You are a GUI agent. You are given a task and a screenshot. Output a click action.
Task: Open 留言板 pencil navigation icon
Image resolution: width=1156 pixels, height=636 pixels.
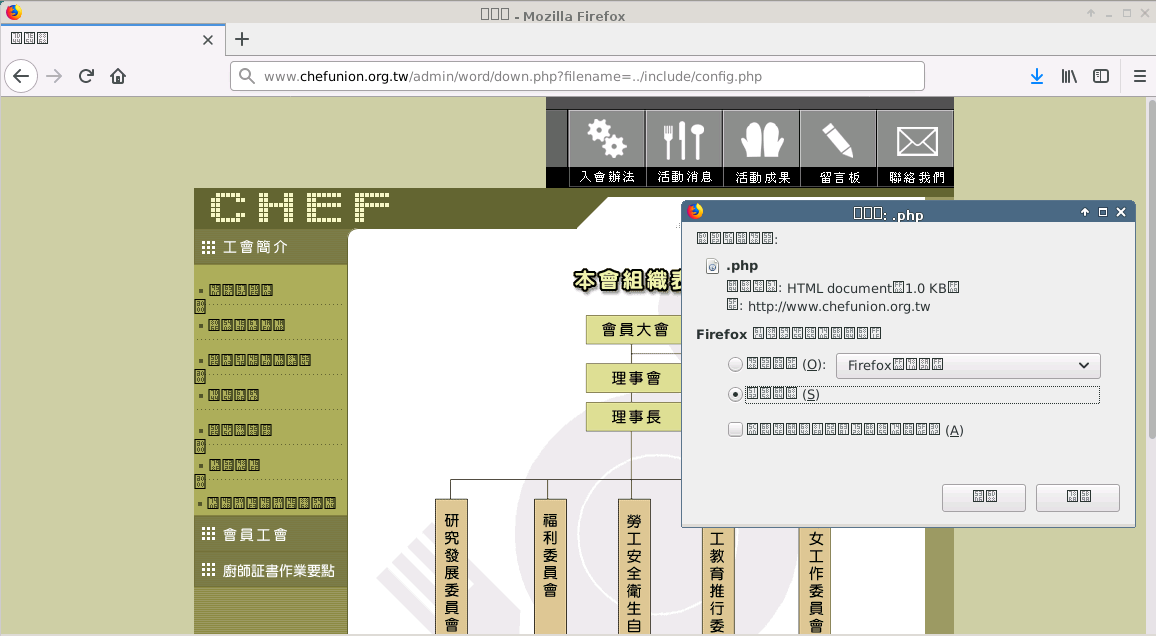[x=839, y=148]
